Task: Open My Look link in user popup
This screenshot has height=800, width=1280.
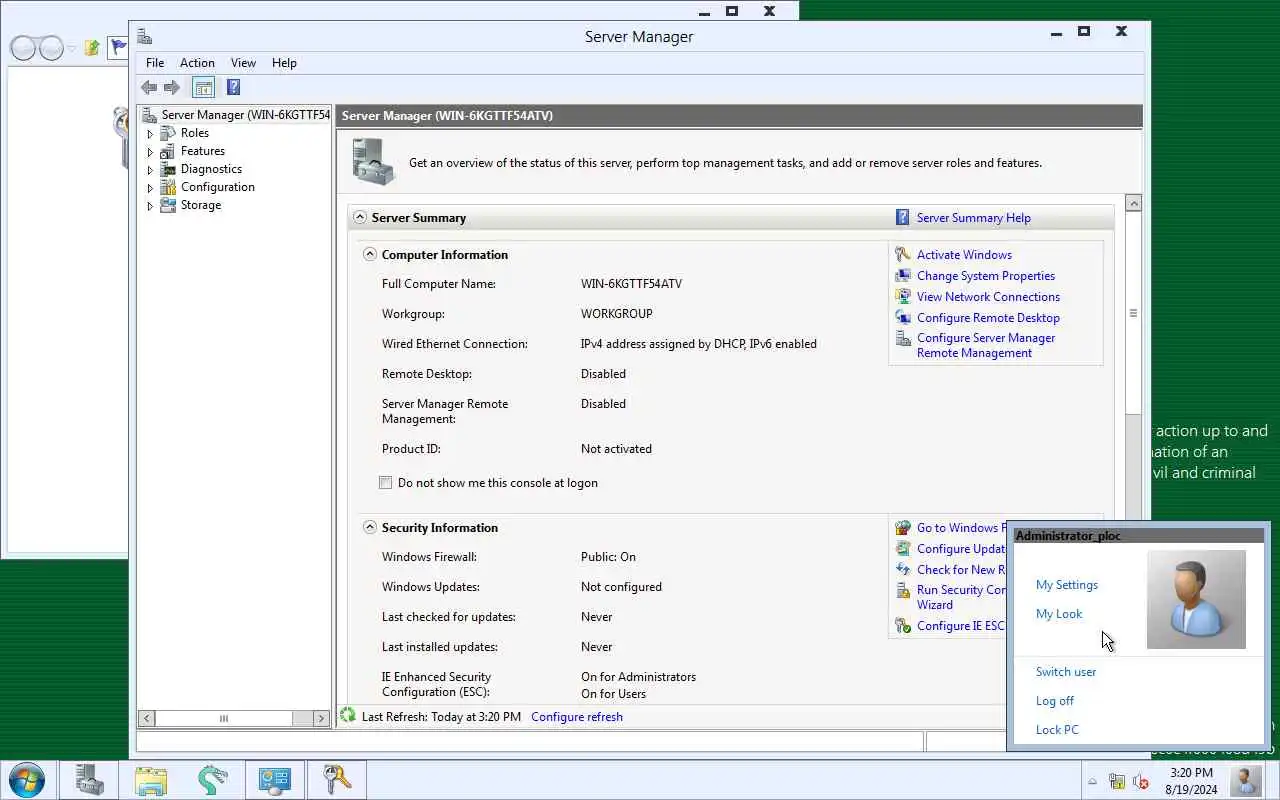Action: pos(1059,614)
